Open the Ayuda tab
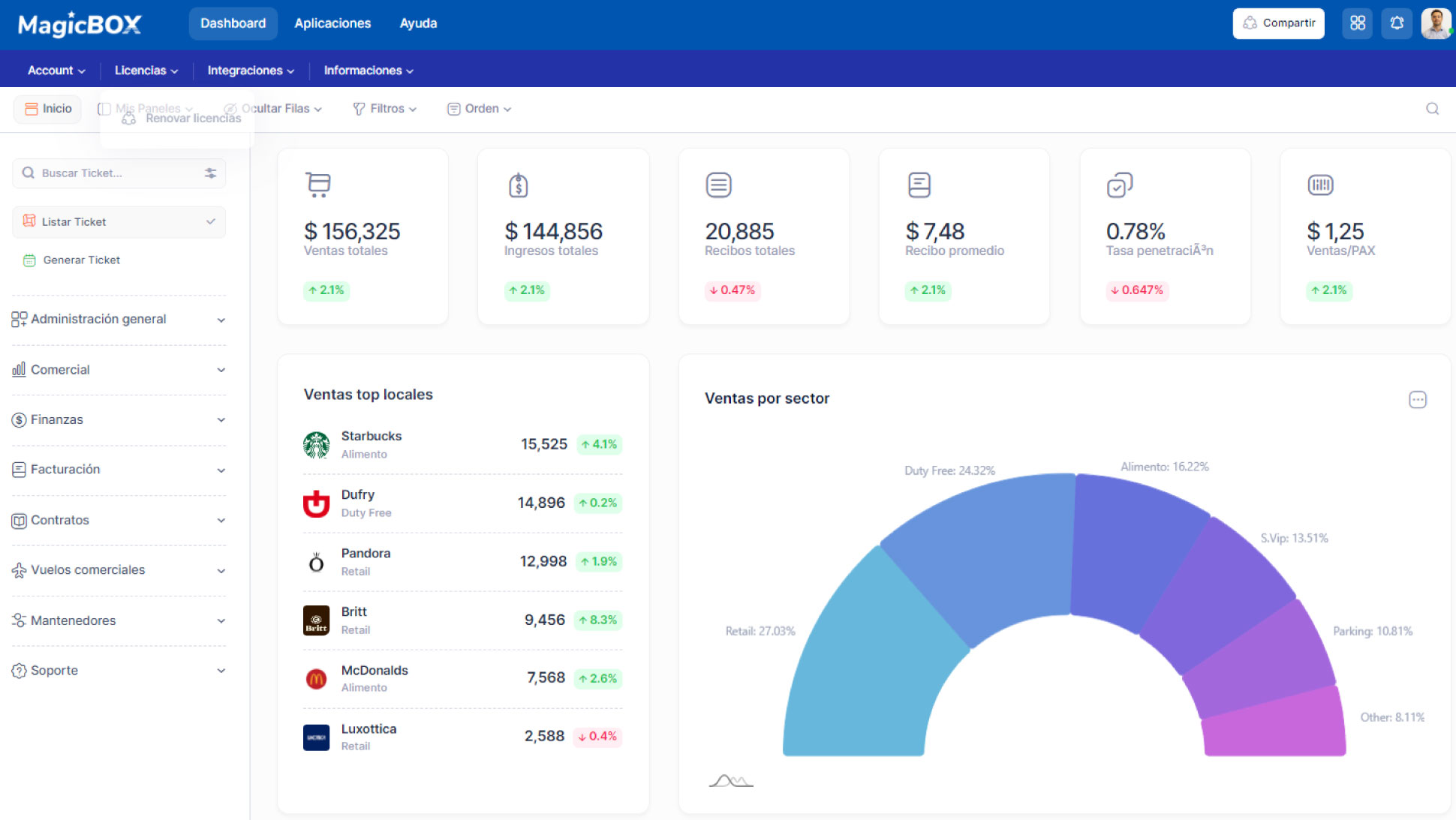 [418, 23]
